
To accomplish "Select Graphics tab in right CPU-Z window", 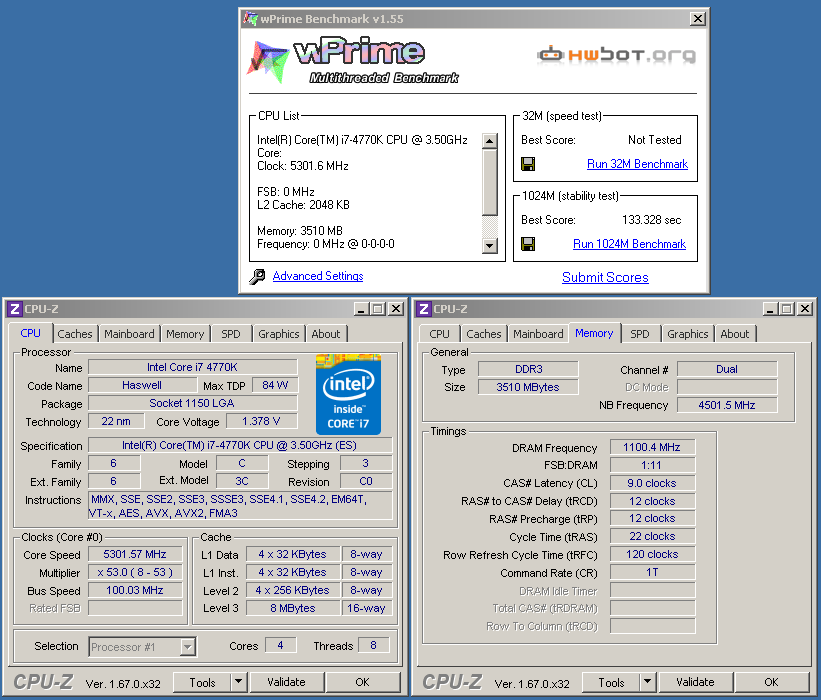I will [x=687, y=334].
